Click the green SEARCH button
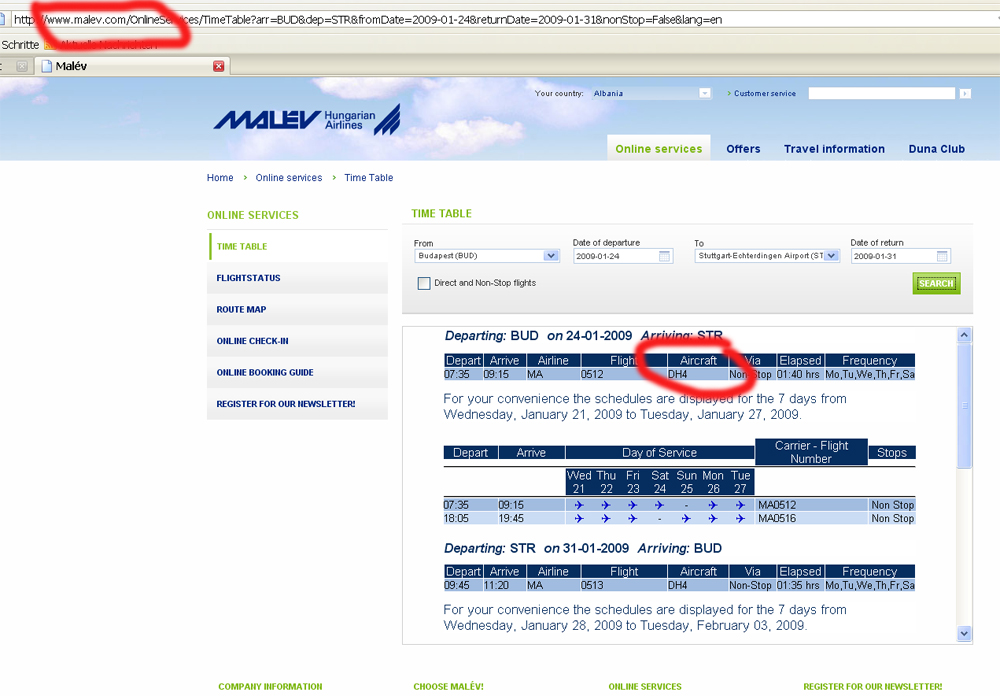This screenshot has height=696, width=1000. click(x=936, y=283)
